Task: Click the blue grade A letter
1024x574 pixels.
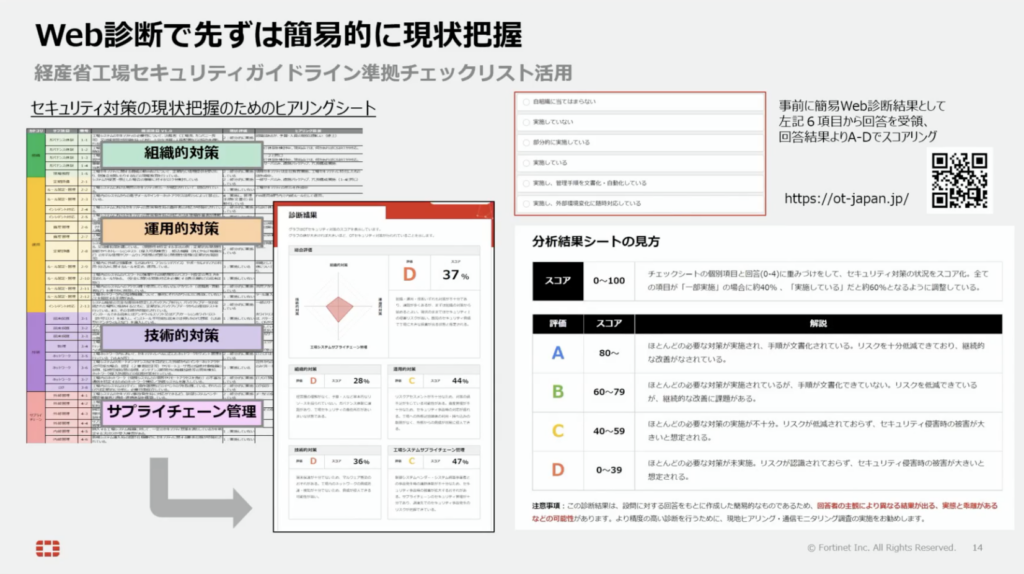Action: 557,352
